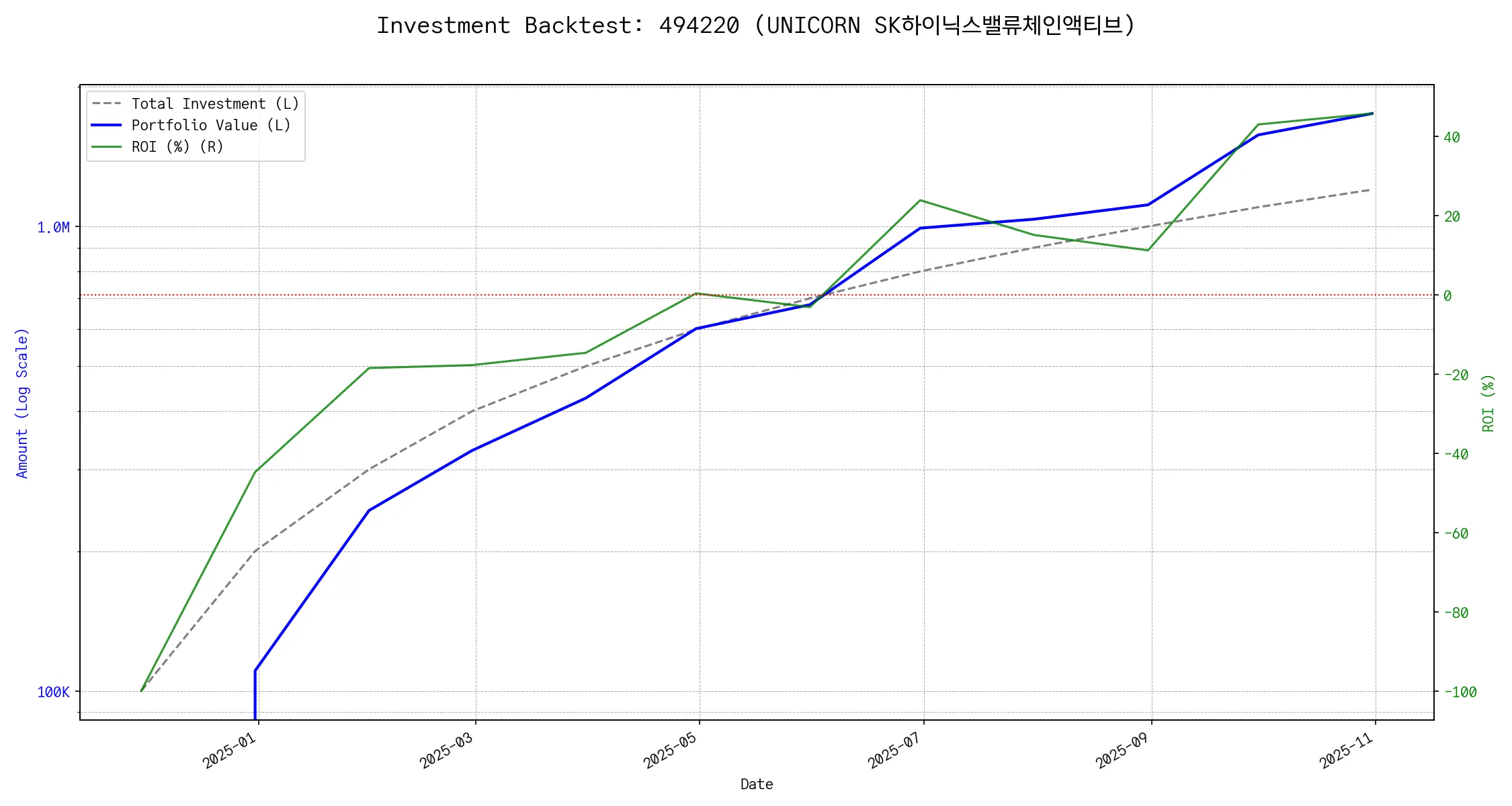Click the 2025-11 date tick label

(x=1347, y=750)
